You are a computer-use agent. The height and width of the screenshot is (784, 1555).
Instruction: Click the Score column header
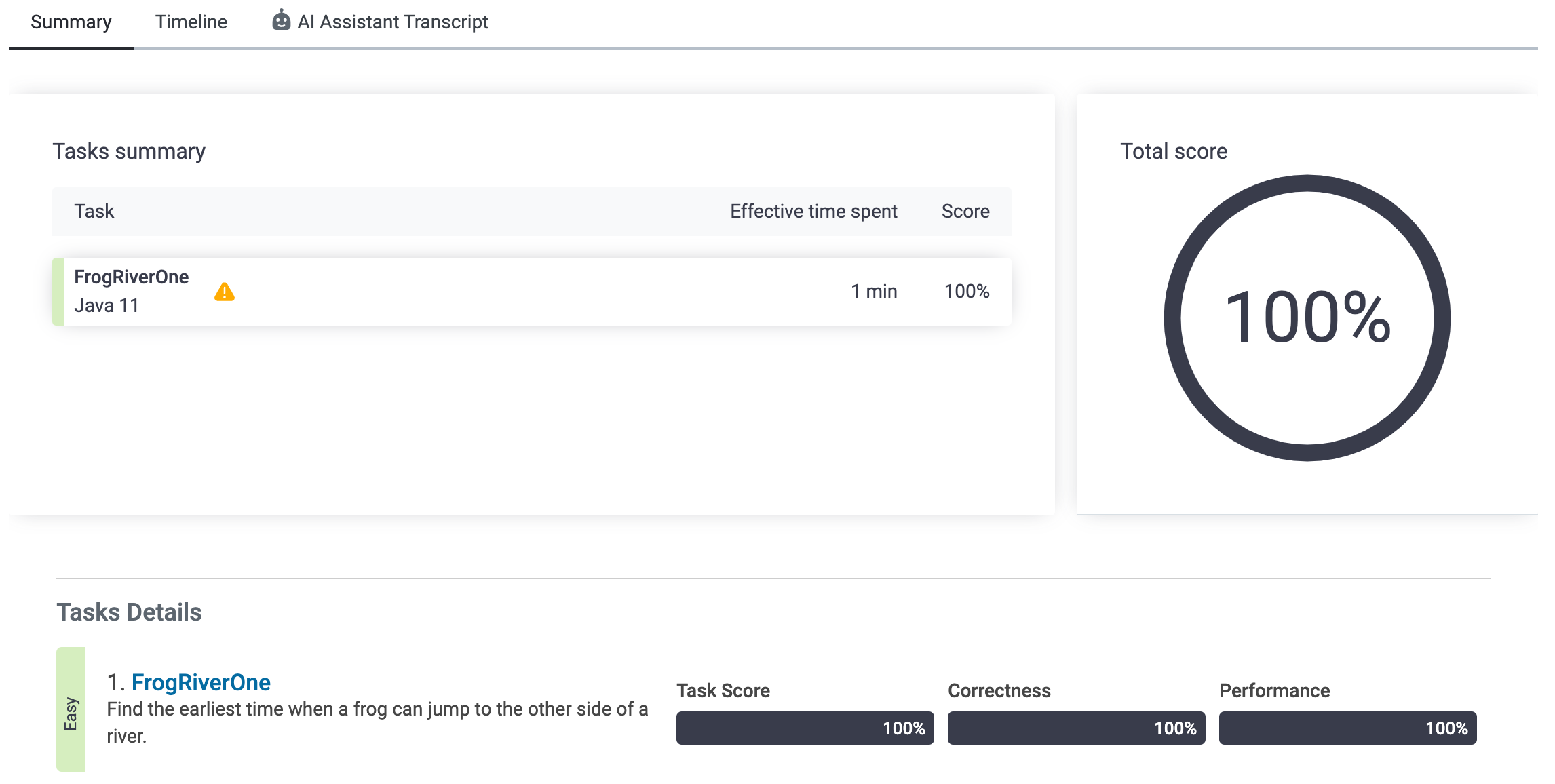[x=965, y=212]
